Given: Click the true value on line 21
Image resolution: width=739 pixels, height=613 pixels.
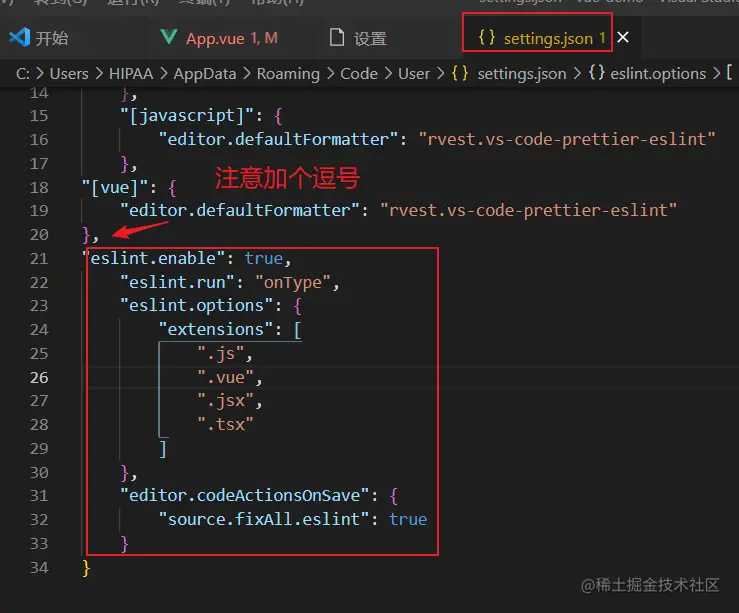Looking at the screenshot, I should pos(263,258).
